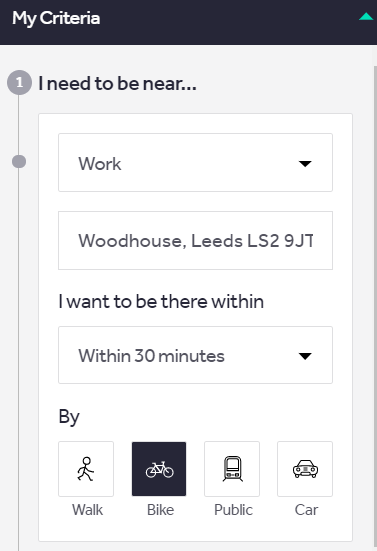This screenshot has height=551, width=377.
Task: Collapse My Criteria with the green arrow
Action: click(366, 17)
